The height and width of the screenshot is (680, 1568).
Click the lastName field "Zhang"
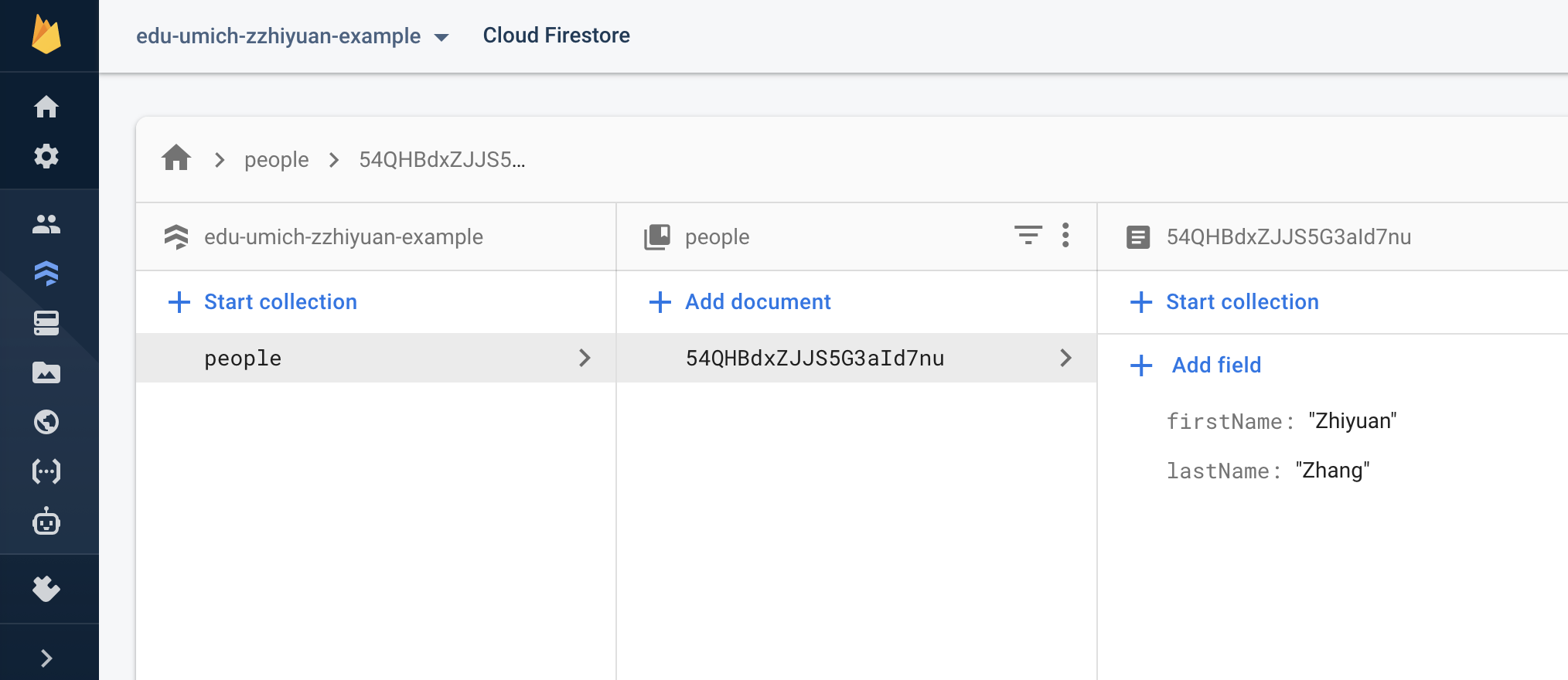(x=1268, y=471)
